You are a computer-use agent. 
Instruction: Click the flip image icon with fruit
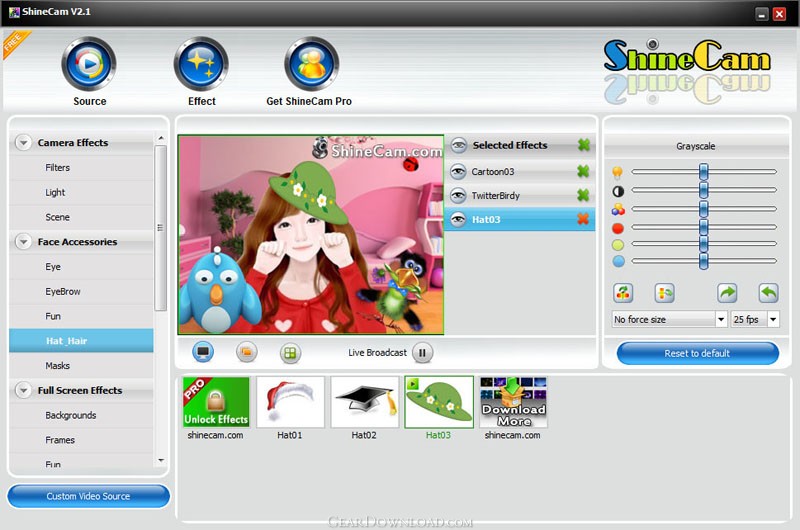coord(623,293)
